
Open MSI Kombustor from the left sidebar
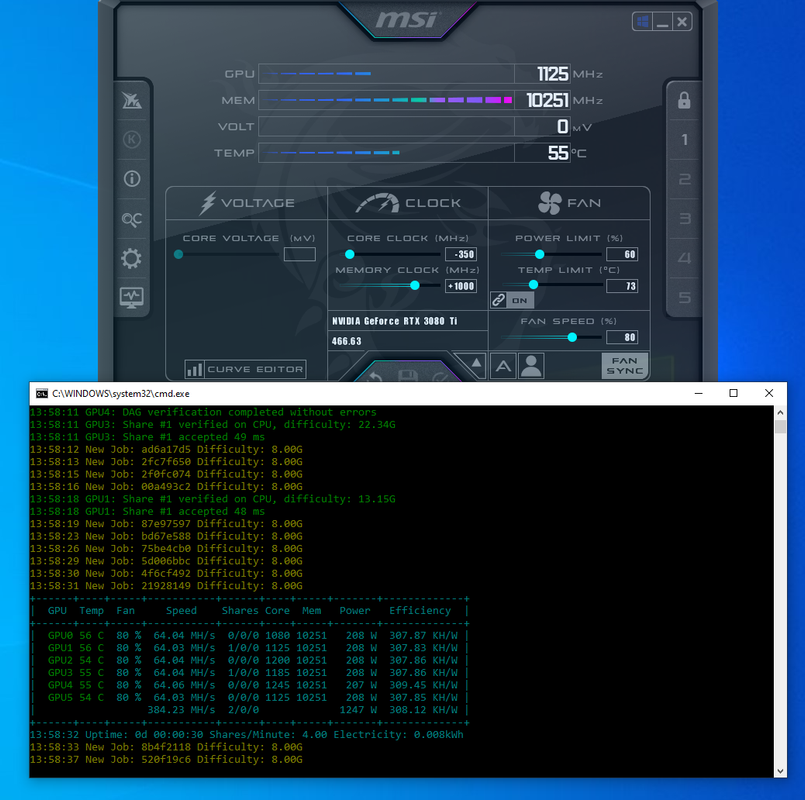point(132,100)
